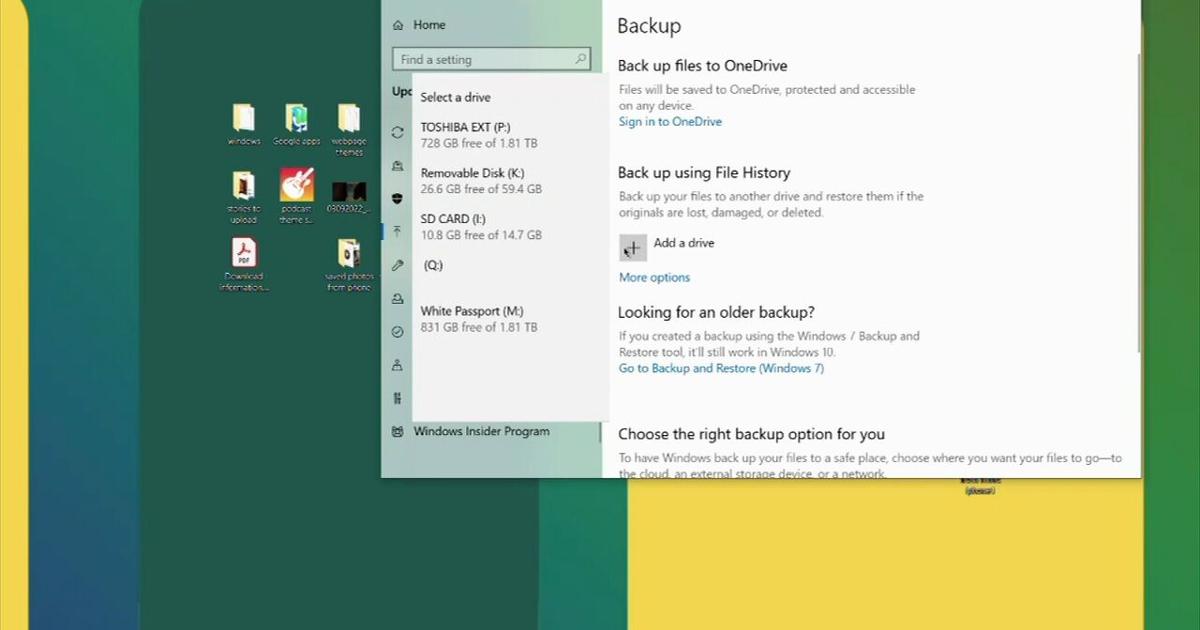The height and width of the screenshot is (630, 1200).
Task: Click 'Back up using File History' heading
Action: [x=704, y=173]
